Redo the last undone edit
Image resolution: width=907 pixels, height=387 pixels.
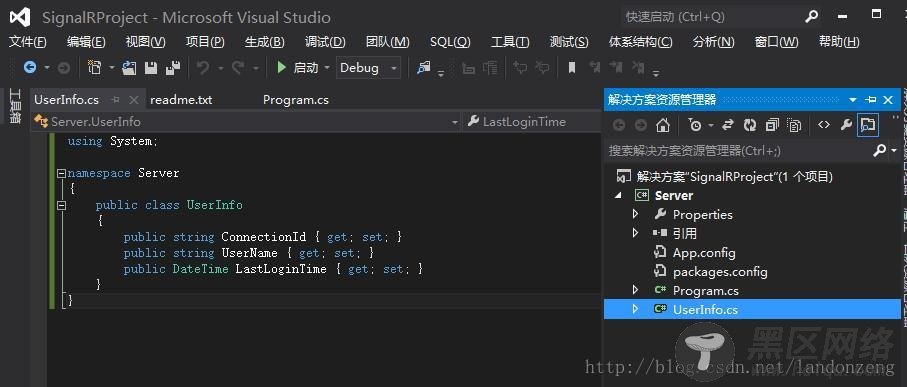pos(238,68)
